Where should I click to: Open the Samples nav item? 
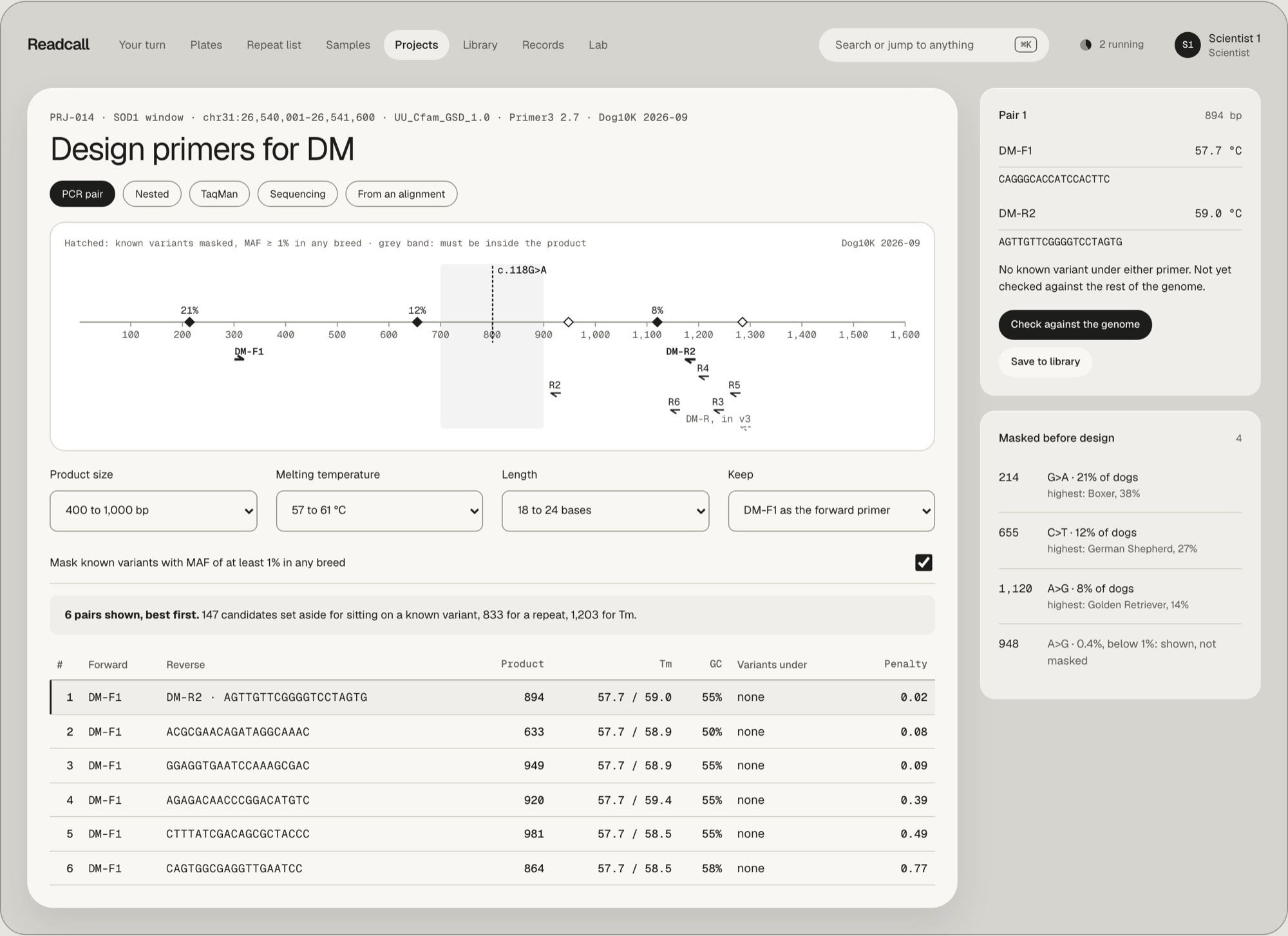point(348,45)
